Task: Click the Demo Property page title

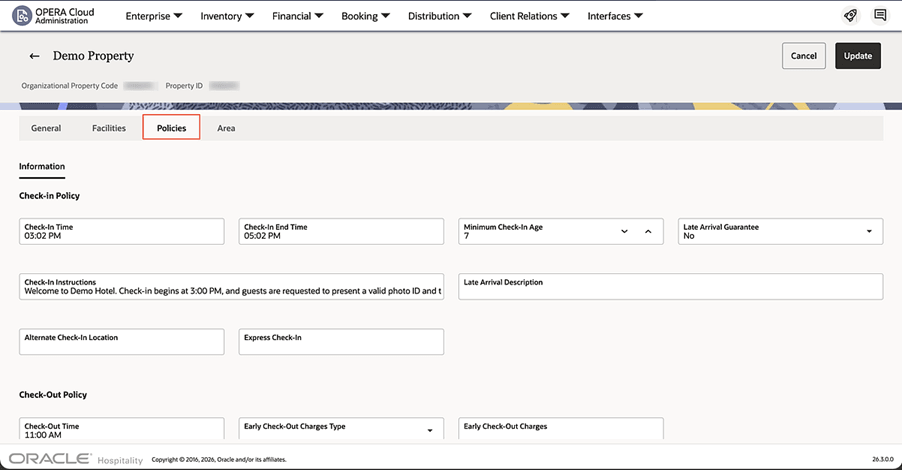Action: point(93,56)
